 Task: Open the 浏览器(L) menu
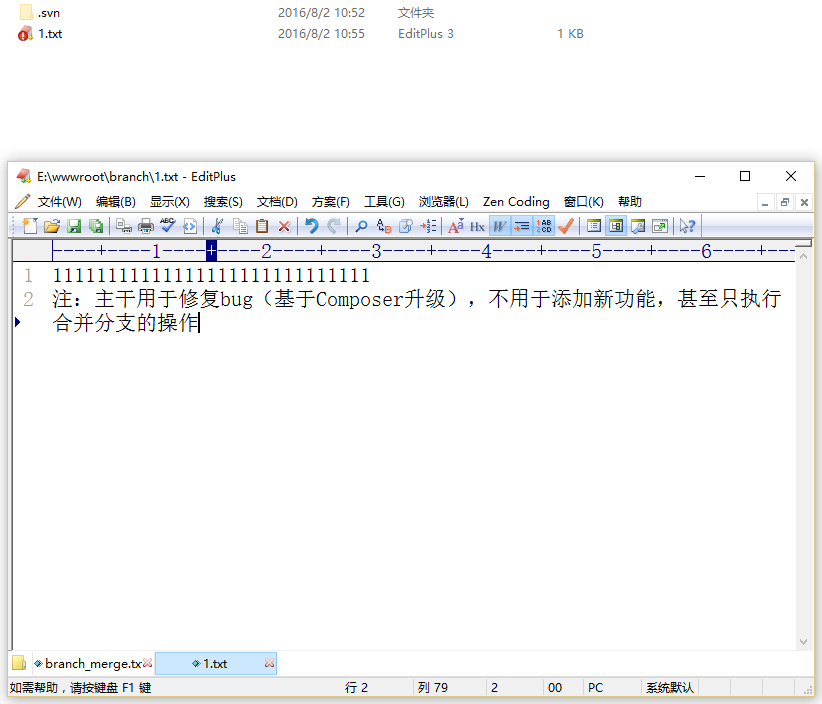coord(444,202)
